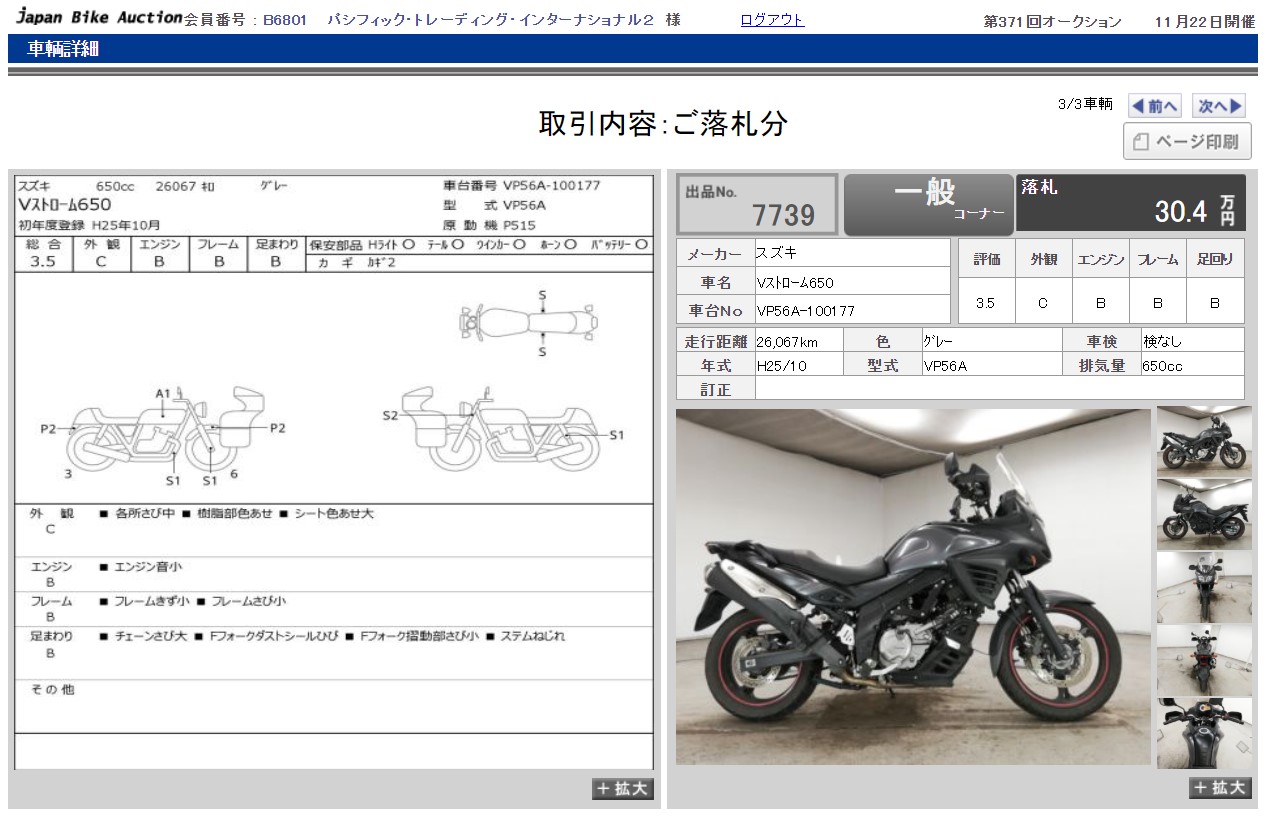Click the 落札 30.4万円 price box

(1131, 204)
